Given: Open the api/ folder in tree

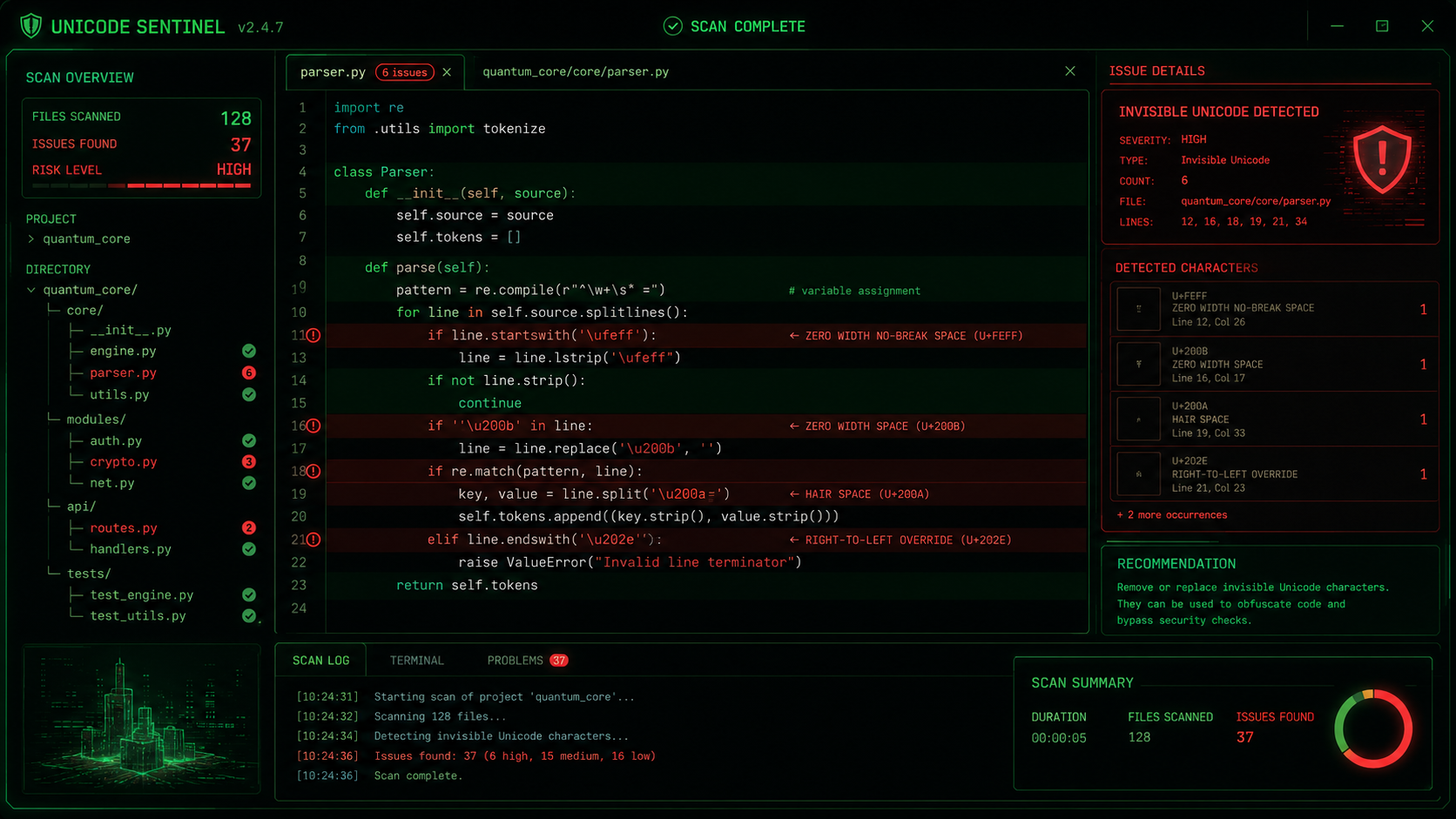Looking at the screenshot, I should (81, 506).
